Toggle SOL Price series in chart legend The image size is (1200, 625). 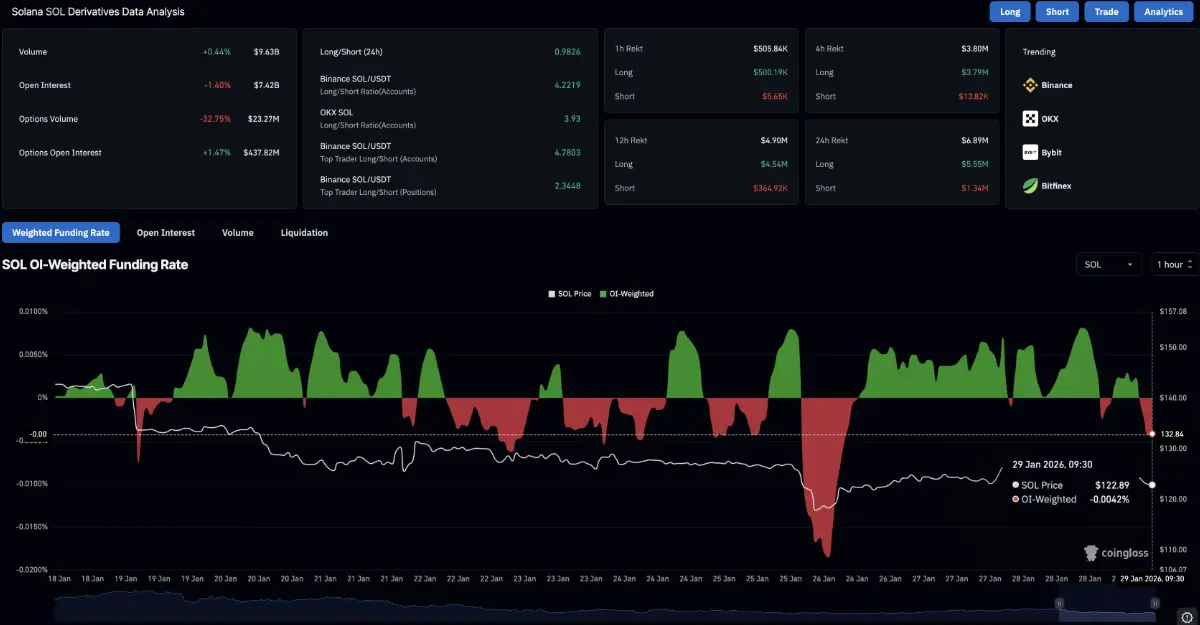point(570,294)
